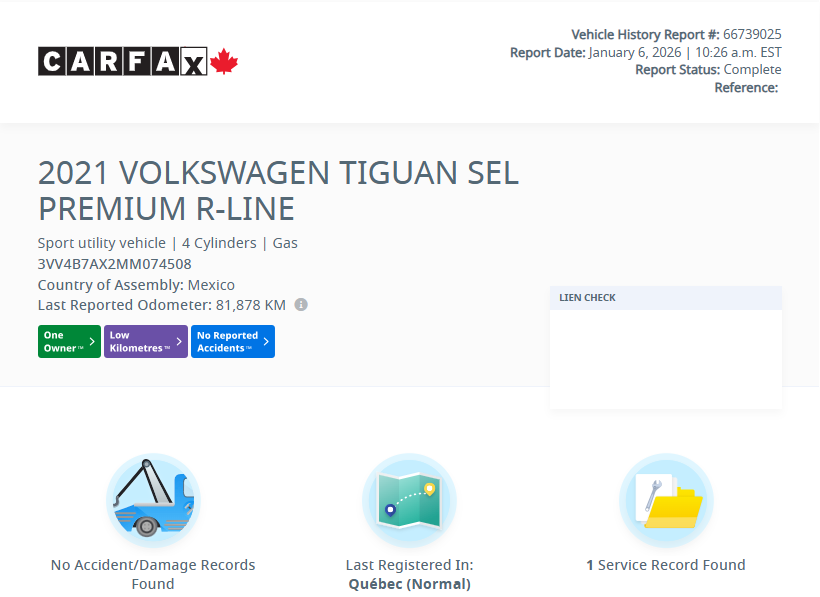Click the green pin on the map icon
This screenshot has width=820, height=597.
[x=429, y=487]
